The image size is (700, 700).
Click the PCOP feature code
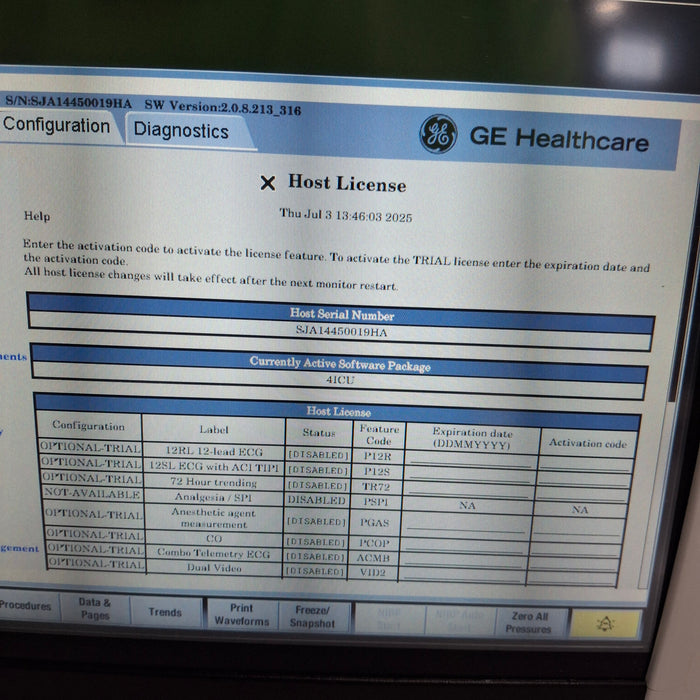coord(374,543)
